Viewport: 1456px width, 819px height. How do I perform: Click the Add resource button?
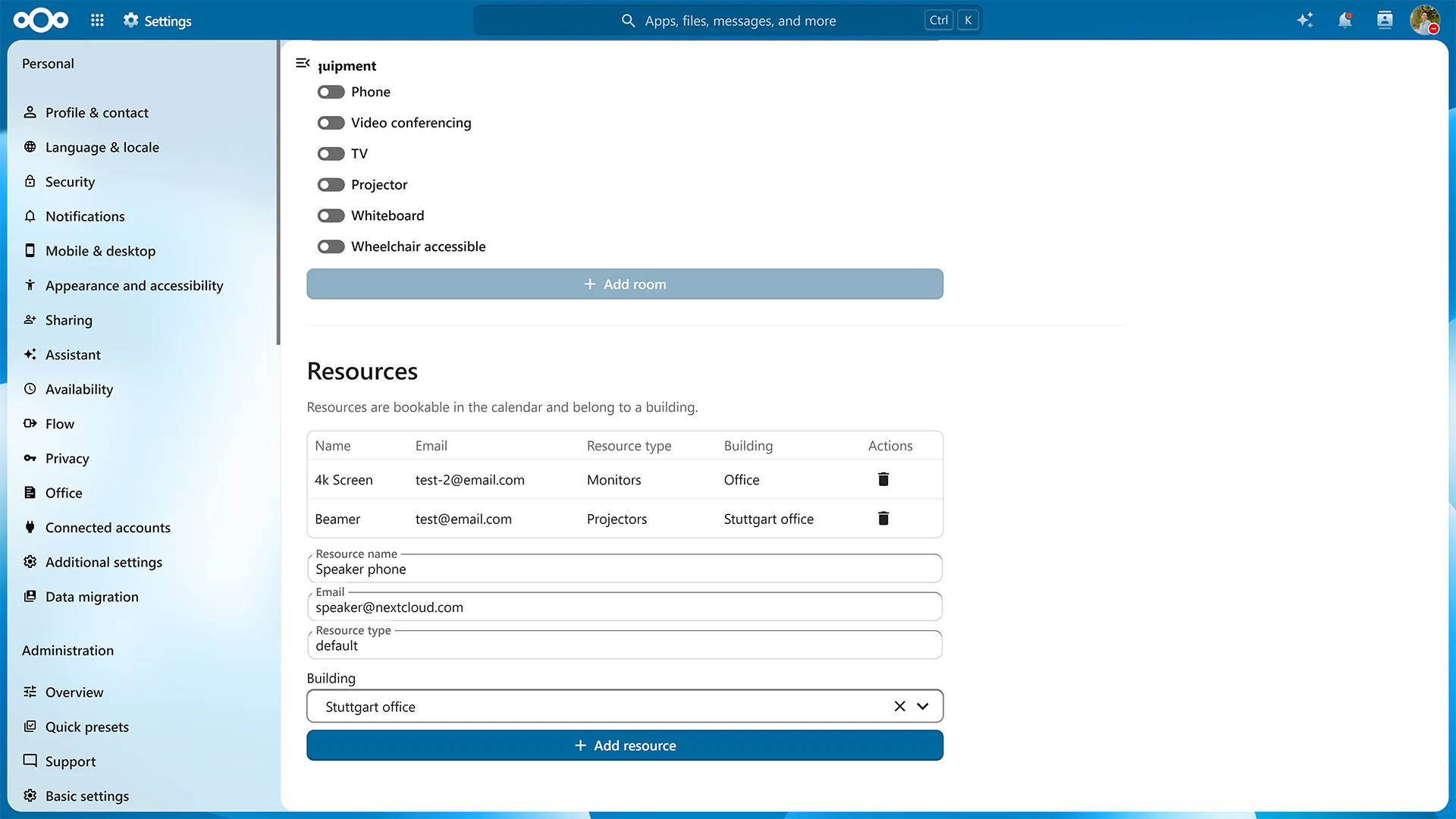coord(625,745)
